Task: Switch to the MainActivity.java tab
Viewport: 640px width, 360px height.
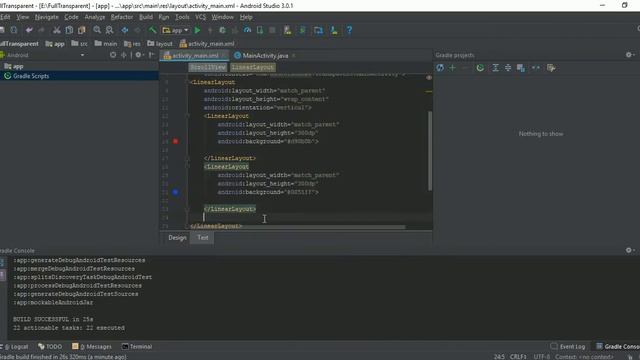Action: [265, 56]
